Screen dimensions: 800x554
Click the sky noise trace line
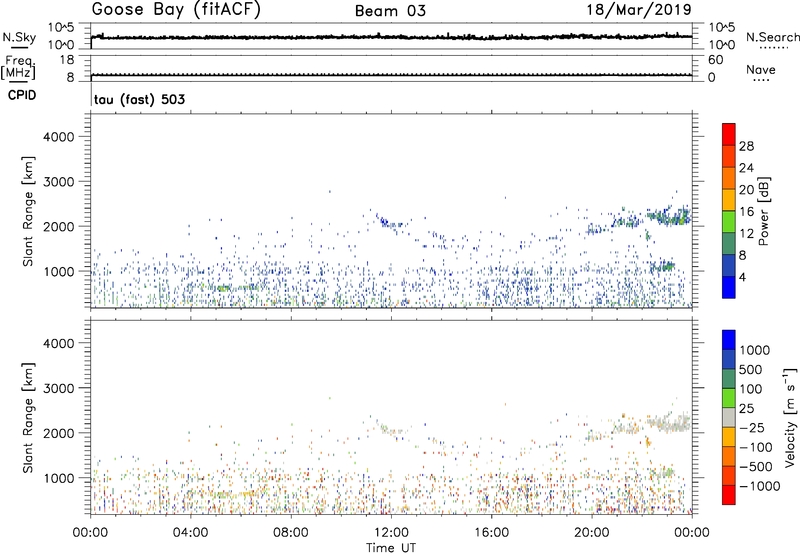coord(391,37)
